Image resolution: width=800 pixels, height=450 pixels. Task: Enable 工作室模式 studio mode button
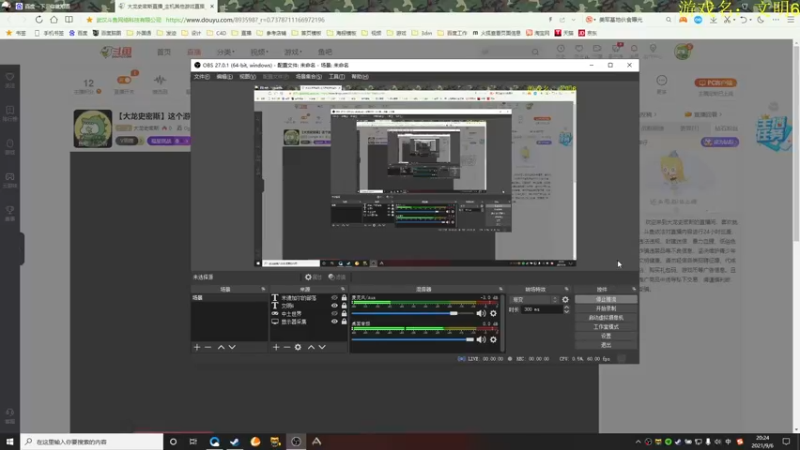point(606,327)
